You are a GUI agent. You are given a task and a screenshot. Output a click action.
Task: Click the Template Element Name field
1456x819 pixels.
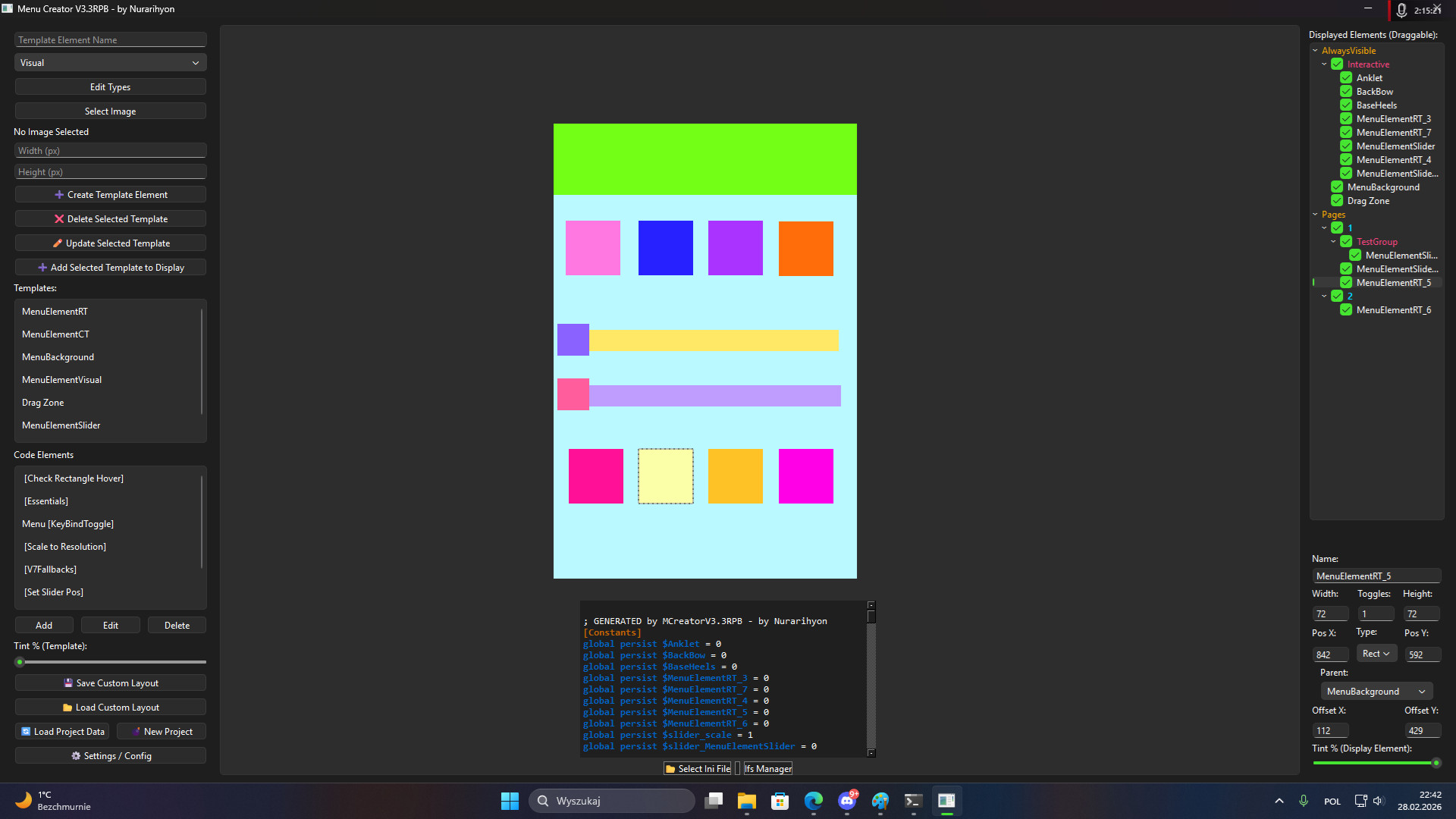point(110,40)
